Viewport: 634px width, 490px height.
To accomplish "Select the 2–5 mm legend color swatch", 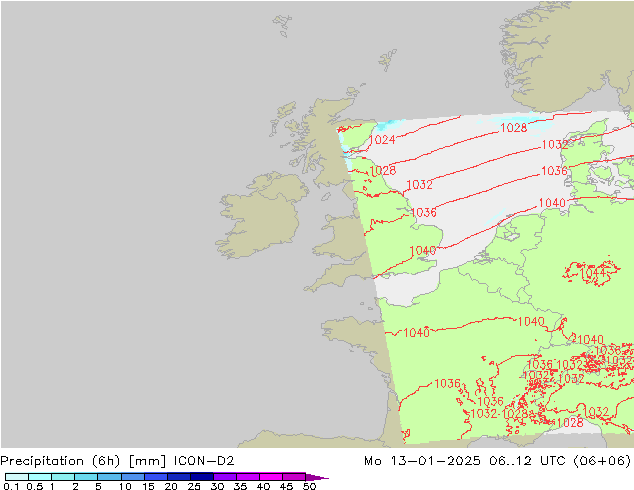I will [86, 477].
